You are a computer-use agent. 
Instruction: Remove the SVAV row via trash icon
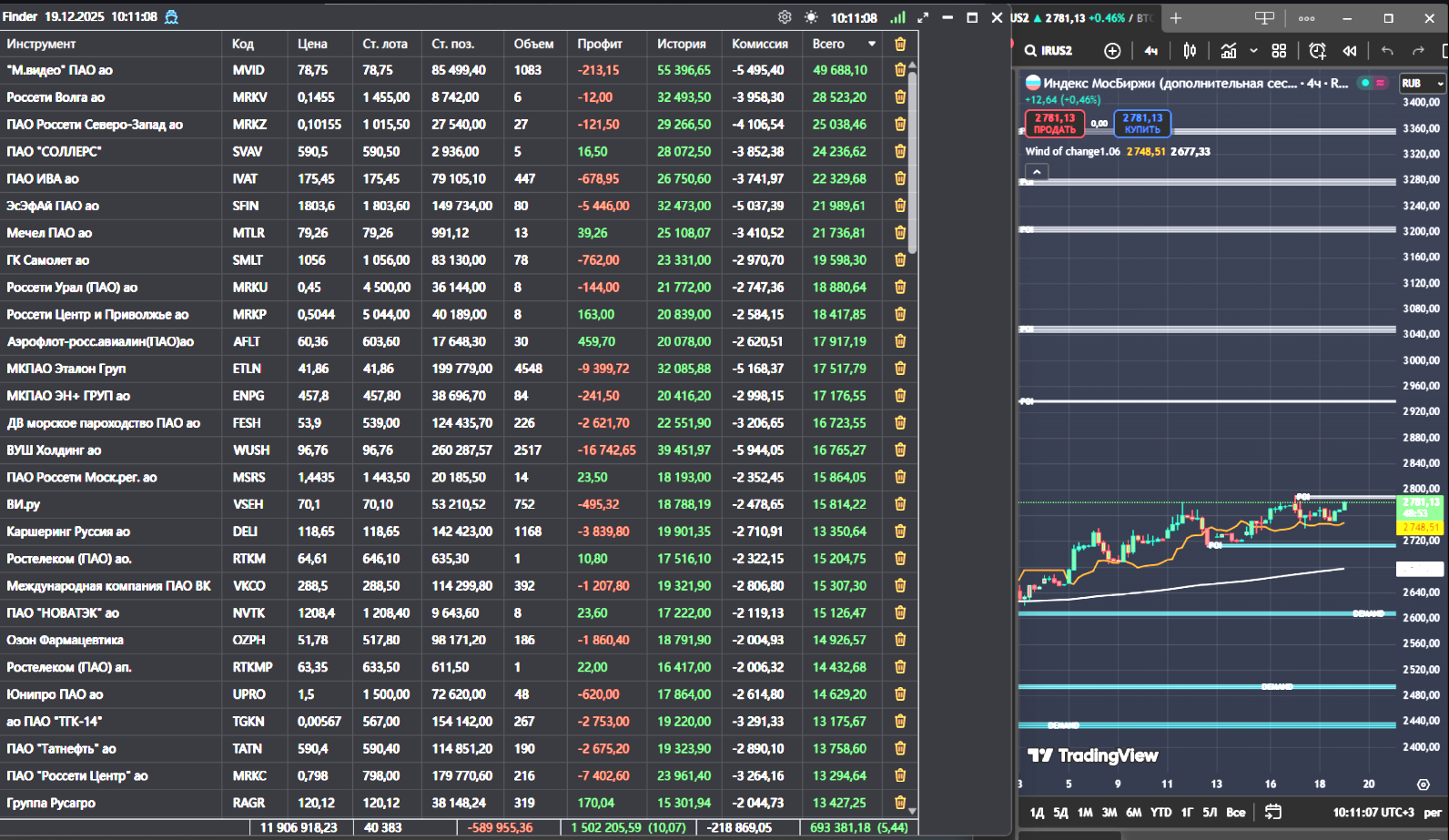coord(900,151)
